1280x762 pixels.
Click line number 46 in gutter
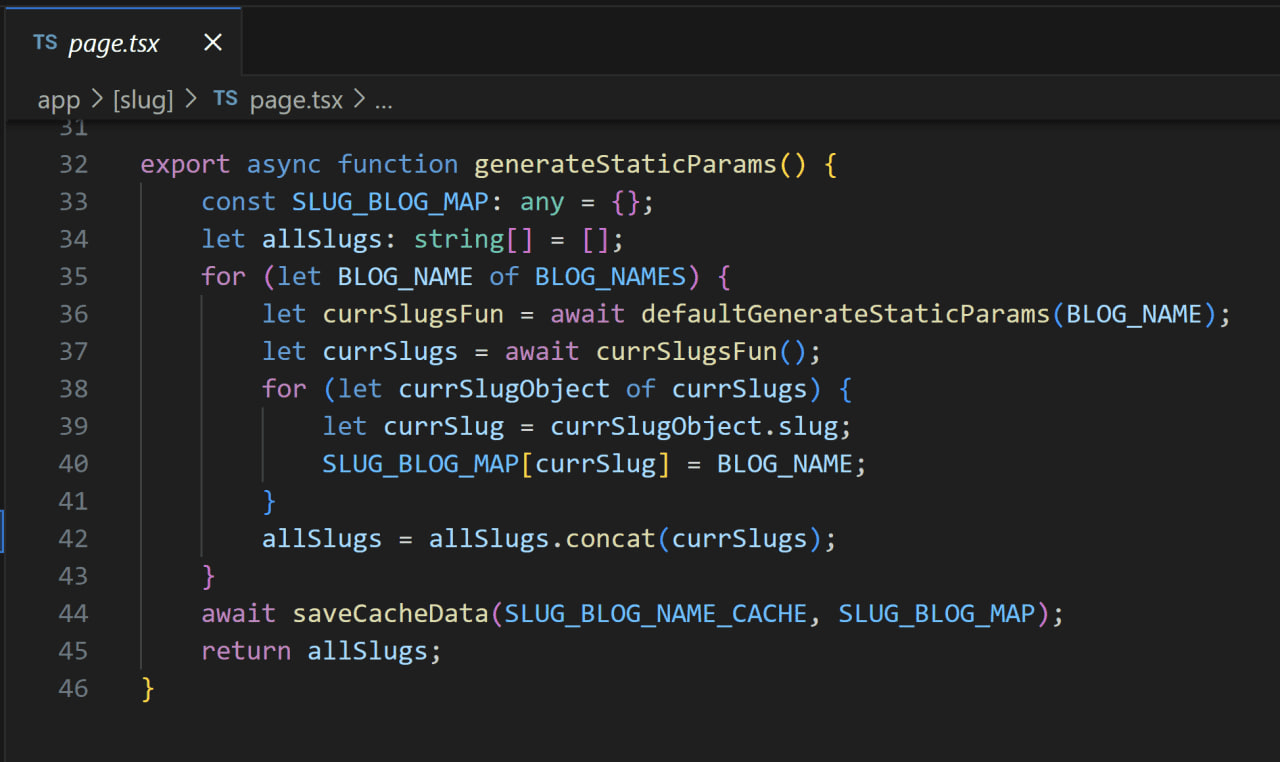pos(73,689)
